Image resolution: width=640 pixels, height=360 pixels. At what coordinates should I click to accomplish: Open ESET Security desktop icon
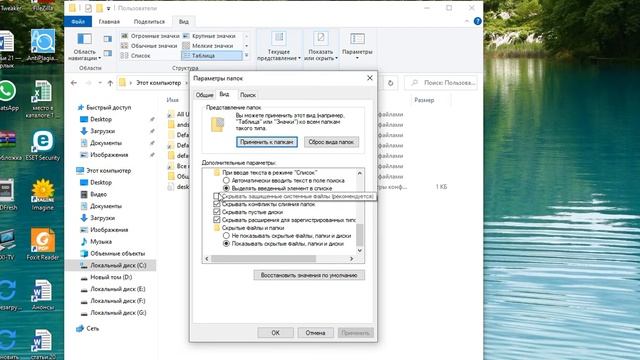click(x=42, y=146)
